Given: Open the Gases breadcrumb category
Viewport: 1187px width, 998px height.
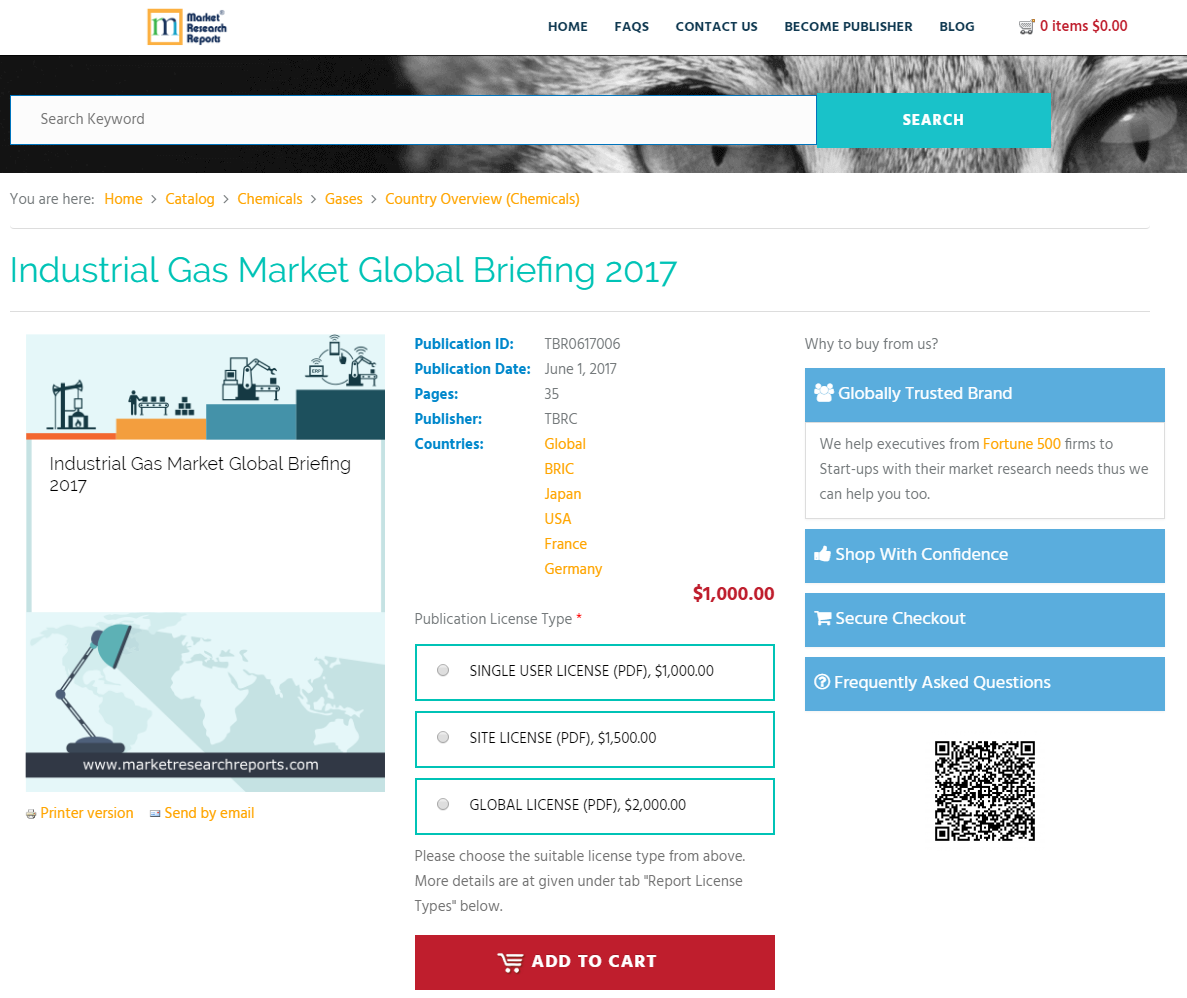Looking at the screenshot, I should pyautogui.click(x=344, y=199).
